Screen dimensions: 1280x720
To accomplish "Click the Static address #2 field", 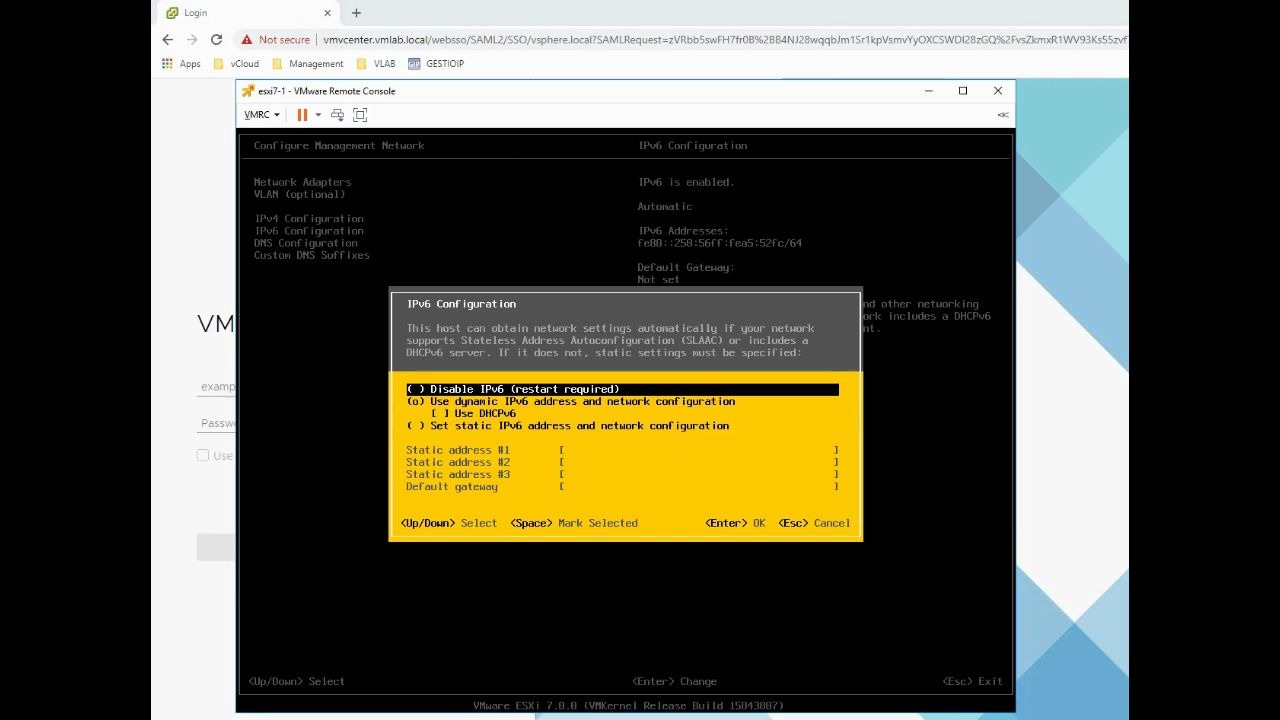I will pyautogui.click(x=699, y=462).
